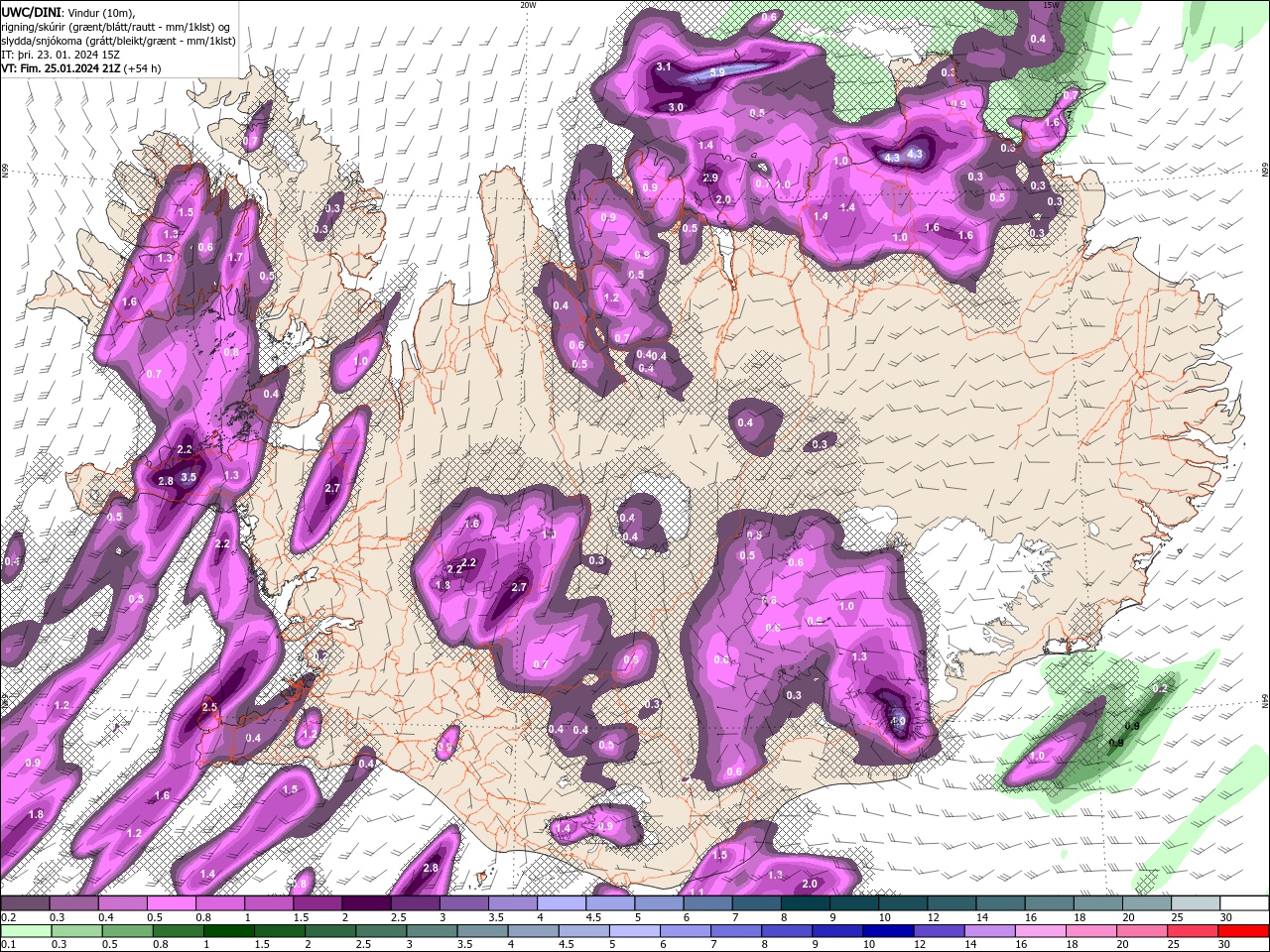Pick the medium green rain swatch between 0.5 and 0.8

pos(126,931)
